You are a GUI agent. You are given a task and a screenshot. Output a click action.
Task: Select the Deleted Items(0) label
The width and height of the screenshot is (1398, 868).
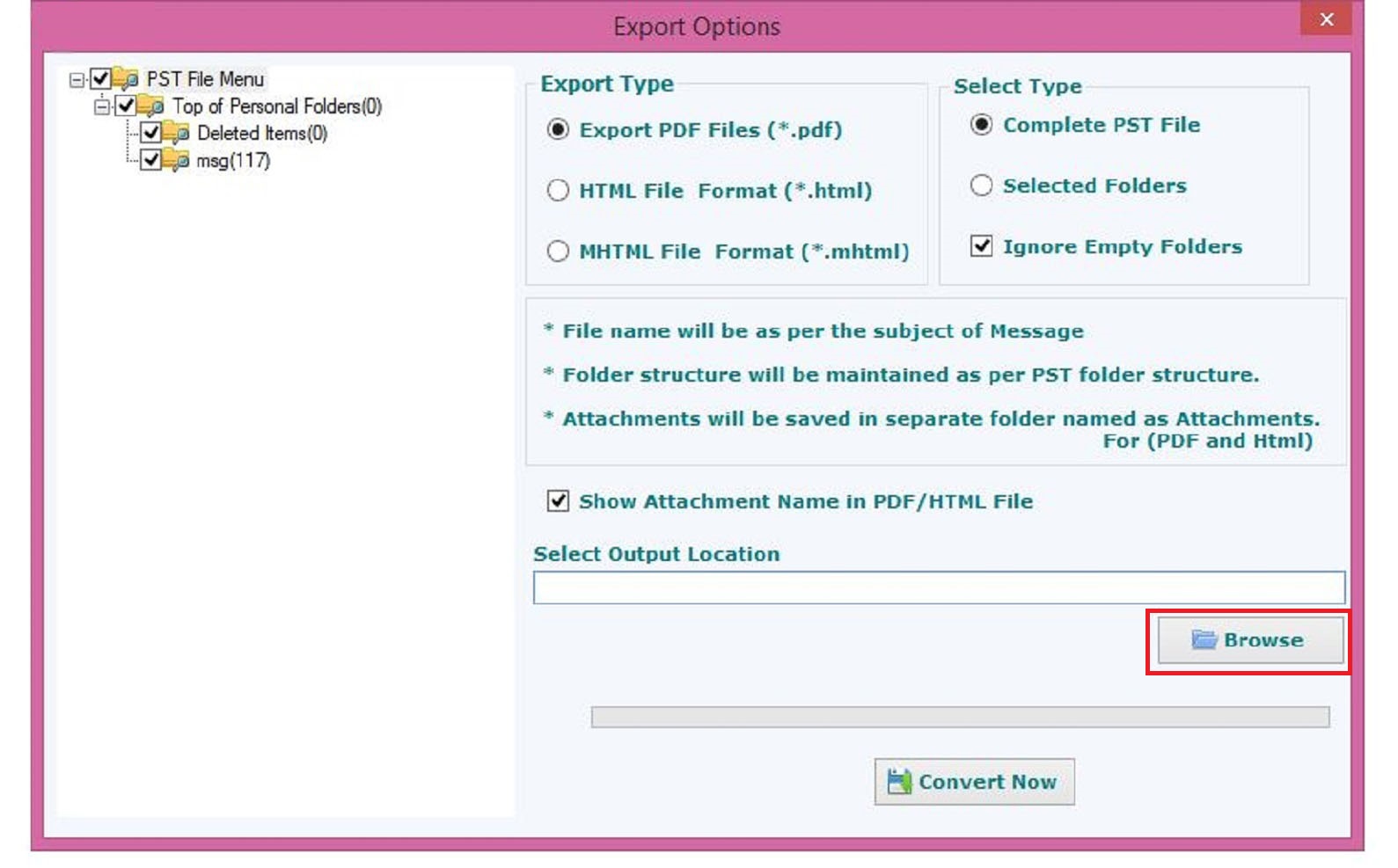click(262, 134)
